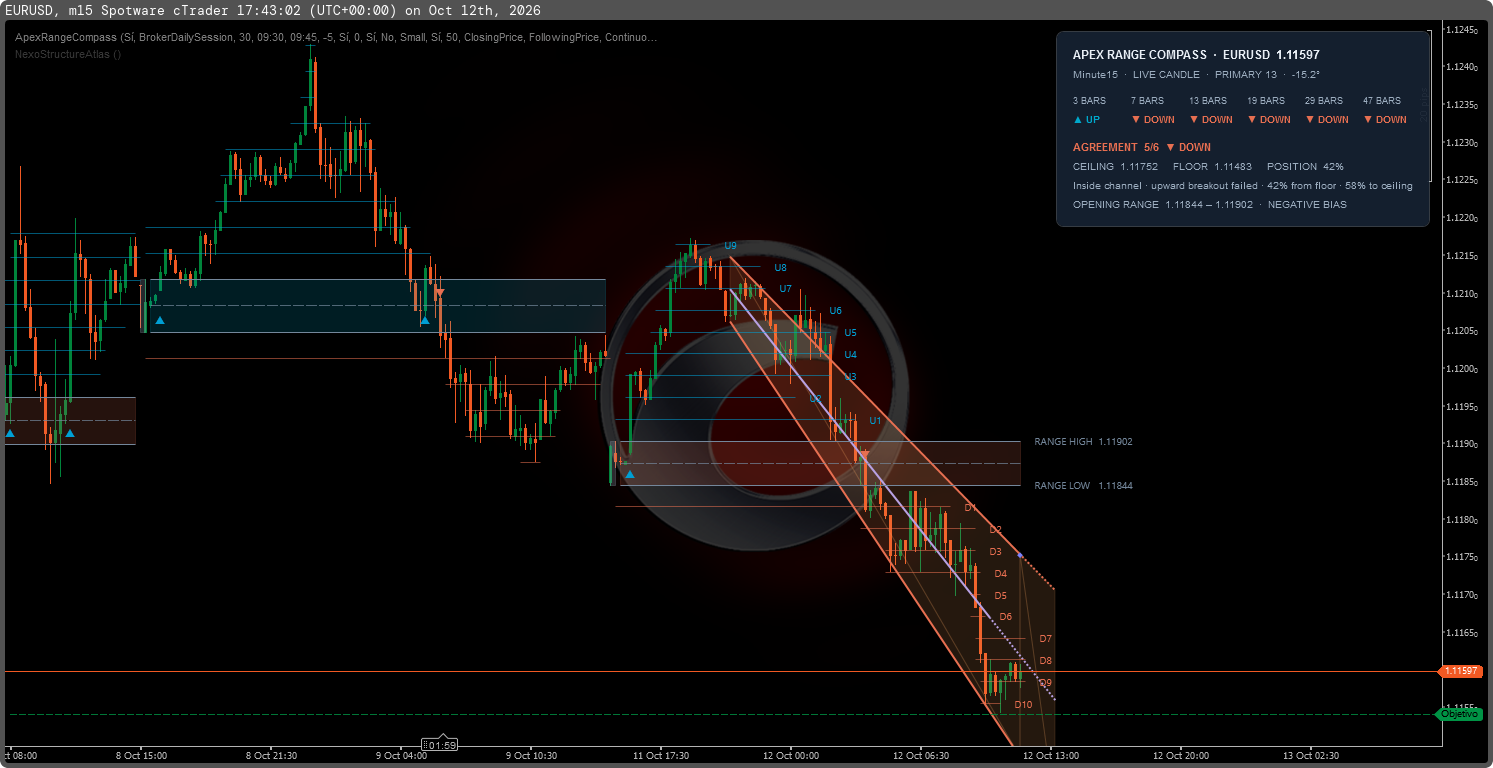Select the NexoStructureAtlas indicator label

tap(68, 54)
